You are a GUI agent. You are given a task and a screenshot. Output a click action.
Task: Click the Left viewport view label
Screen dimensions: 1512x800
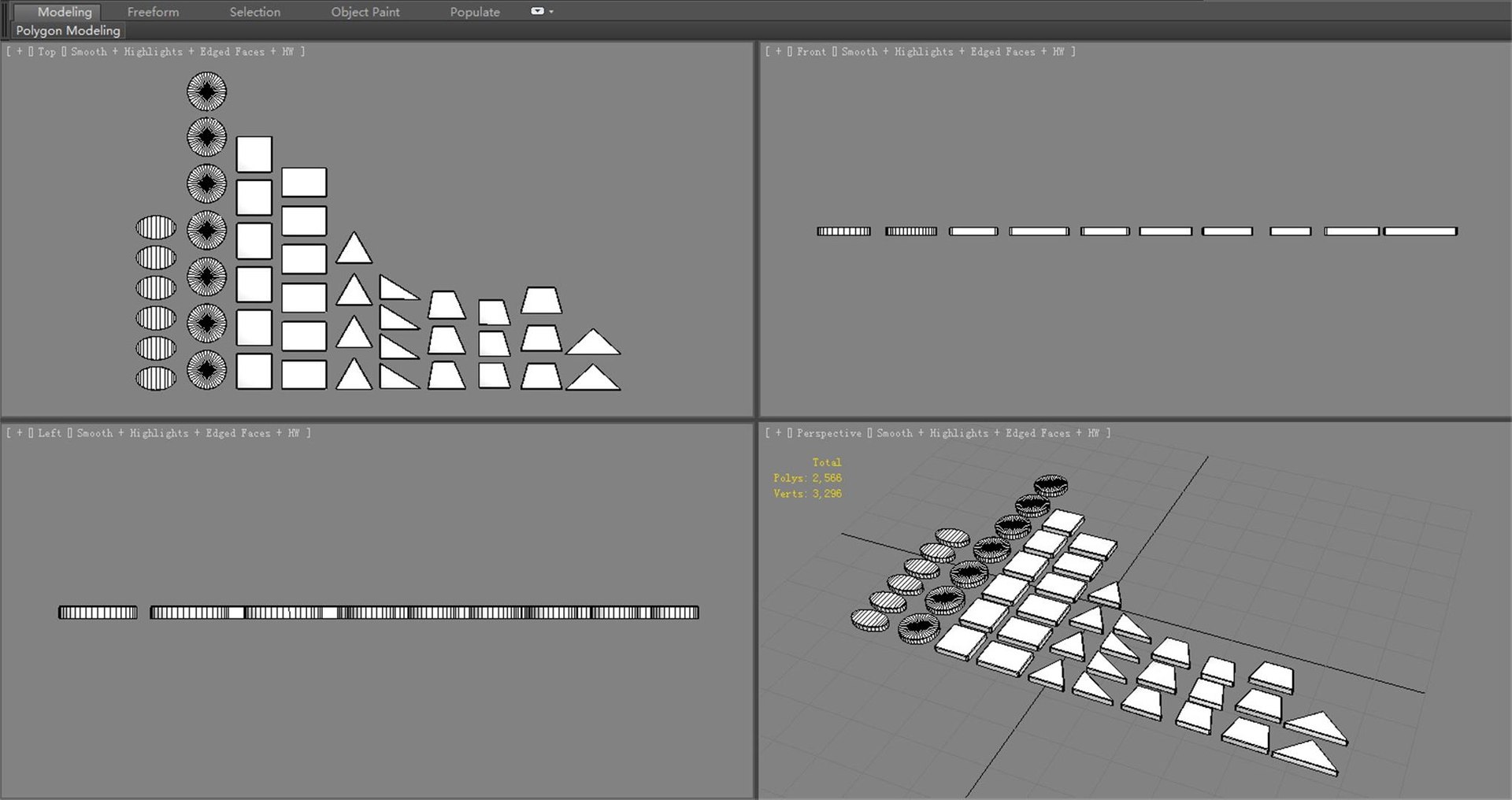pos(50,433)
